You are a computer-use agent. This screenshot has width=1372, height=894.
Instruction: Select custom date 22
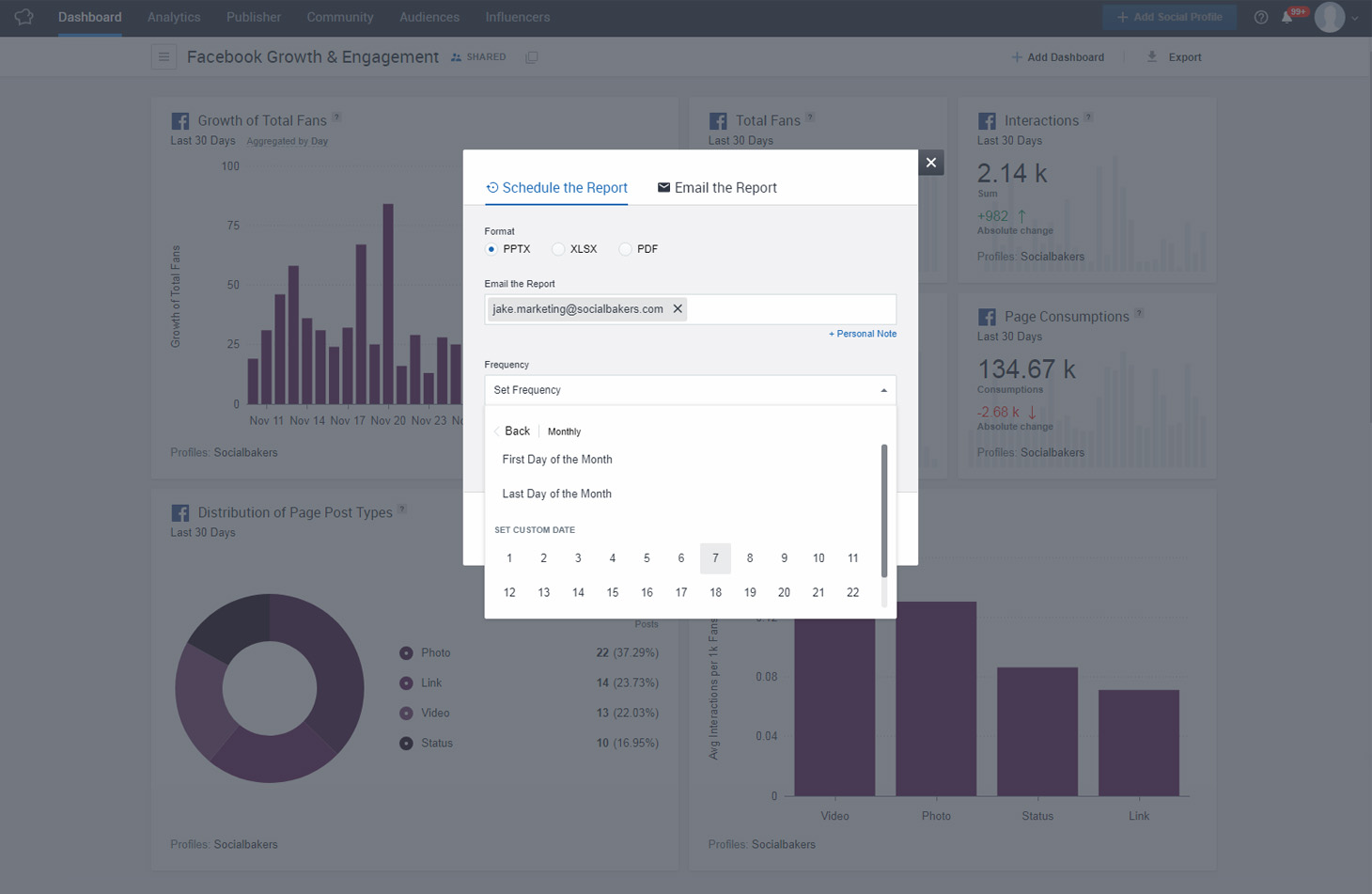(852, 593)
